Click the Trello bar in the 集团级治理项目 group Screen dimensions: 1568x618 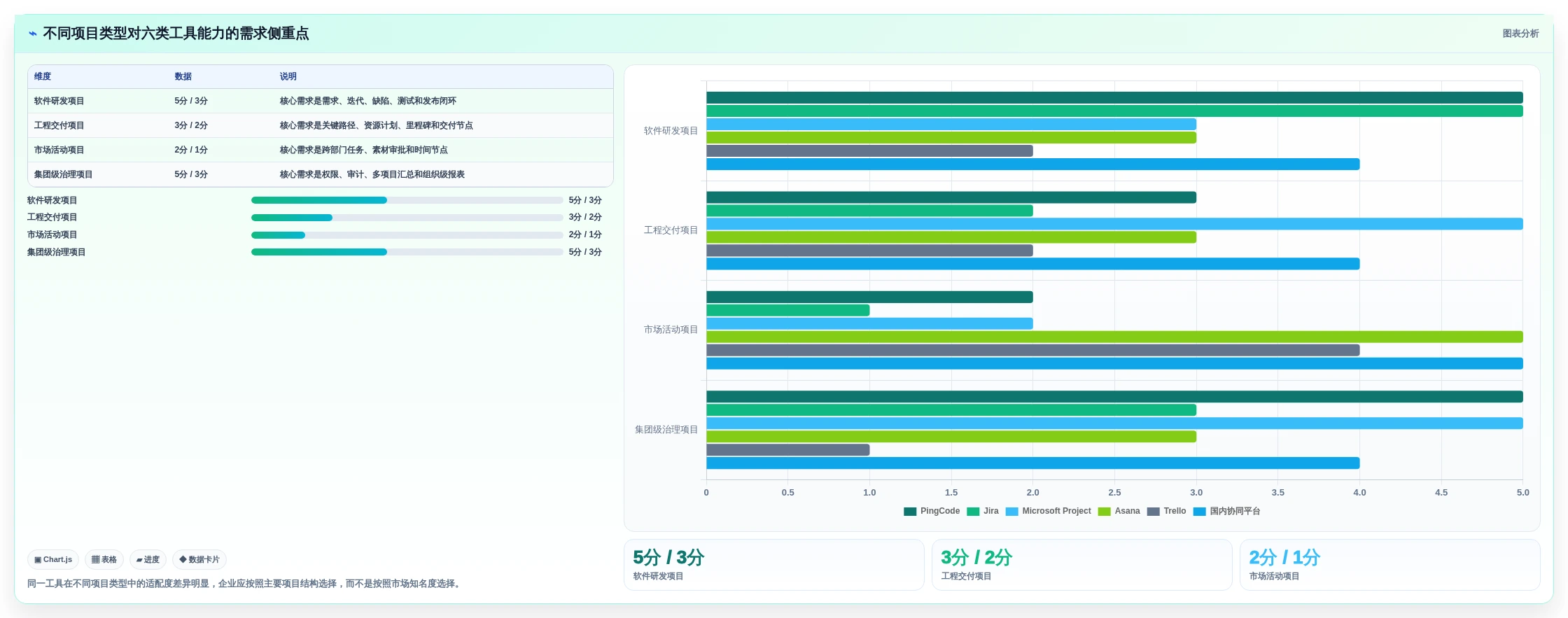pos(788,450)
